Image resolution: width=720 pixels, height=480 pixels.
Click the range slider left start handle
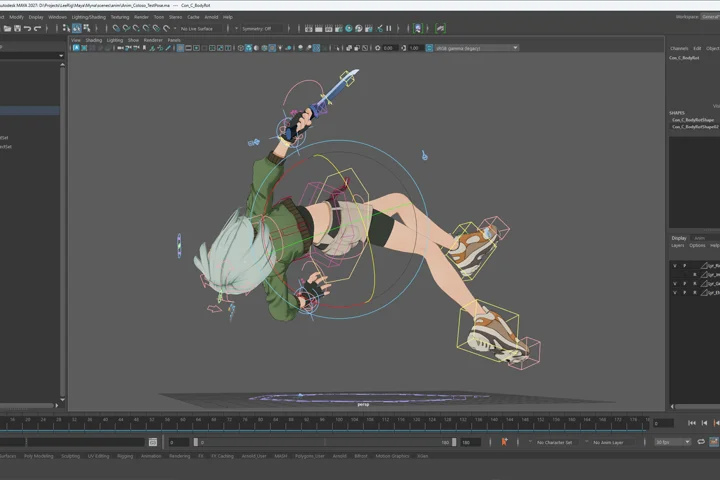196,442
